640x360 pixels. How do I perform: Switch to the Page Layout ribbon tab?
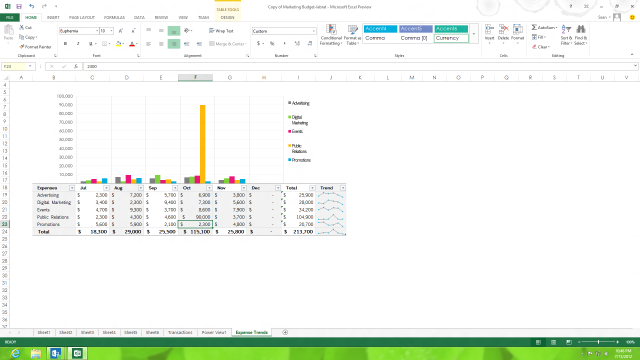click(82, 18)
